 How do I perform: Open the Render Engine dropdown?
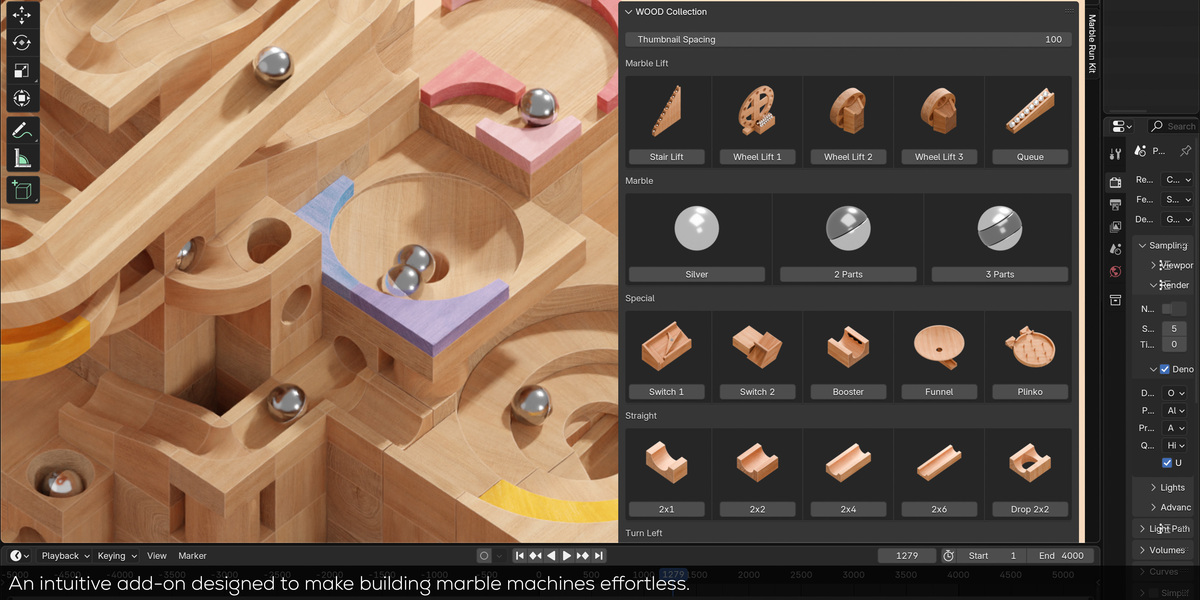(x=1177, y=180)
